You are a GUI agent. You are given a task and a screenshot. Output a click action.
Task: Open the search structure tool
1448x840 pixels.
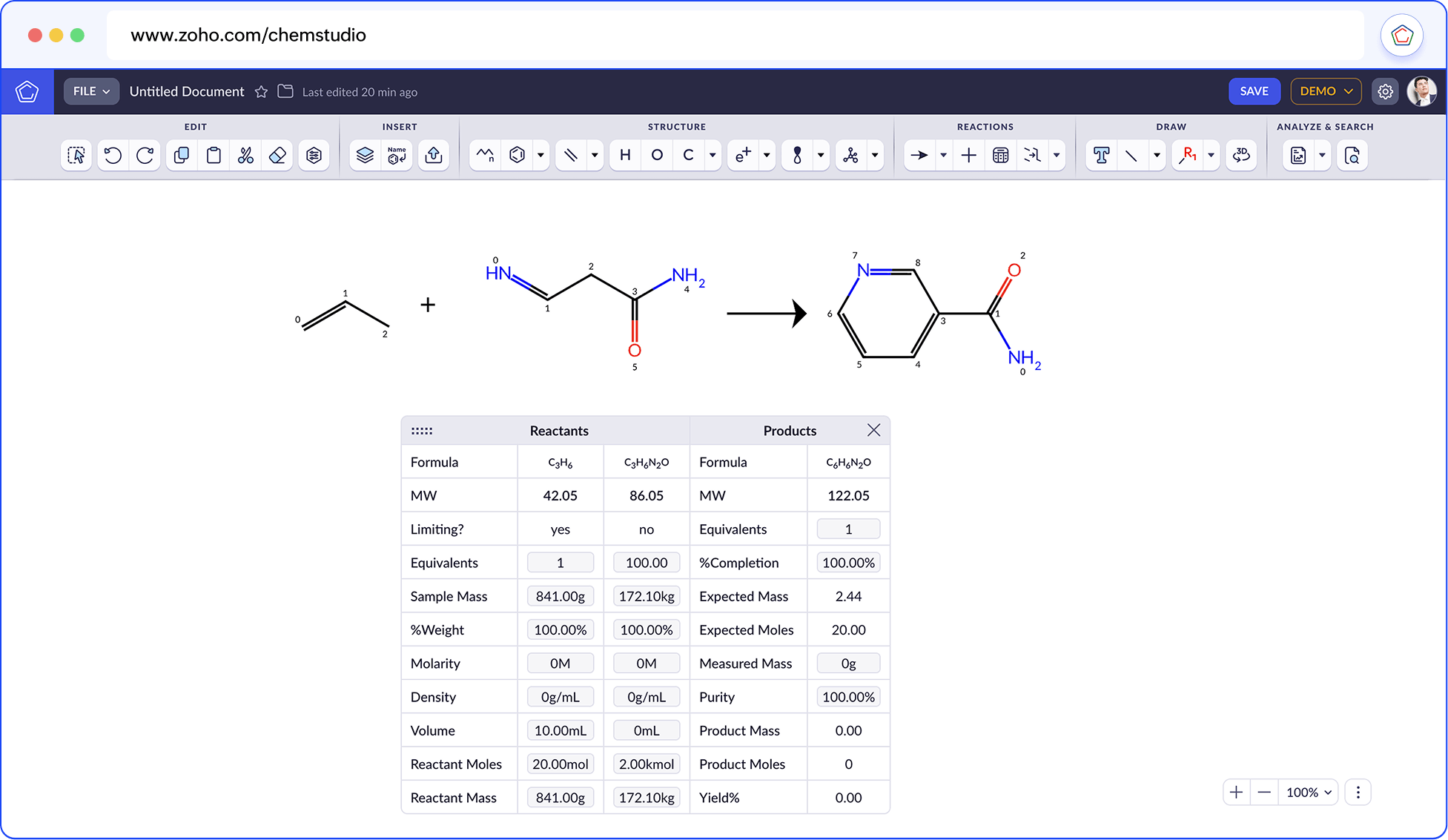[x=1352, y=155]
